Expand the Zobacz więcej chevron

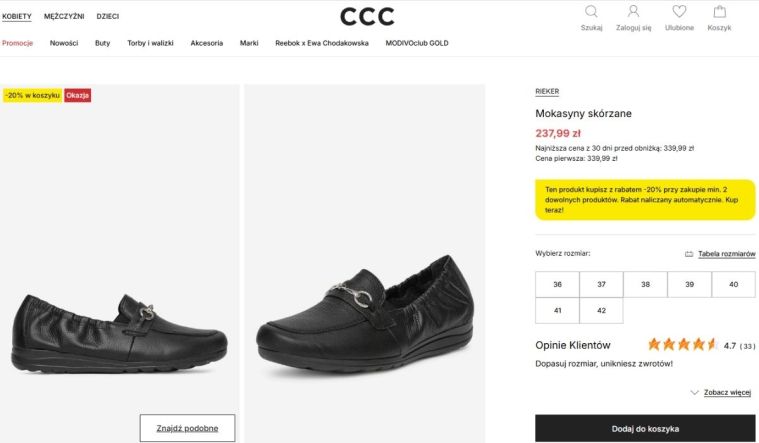pyautogui.click(x=695, y=392)
